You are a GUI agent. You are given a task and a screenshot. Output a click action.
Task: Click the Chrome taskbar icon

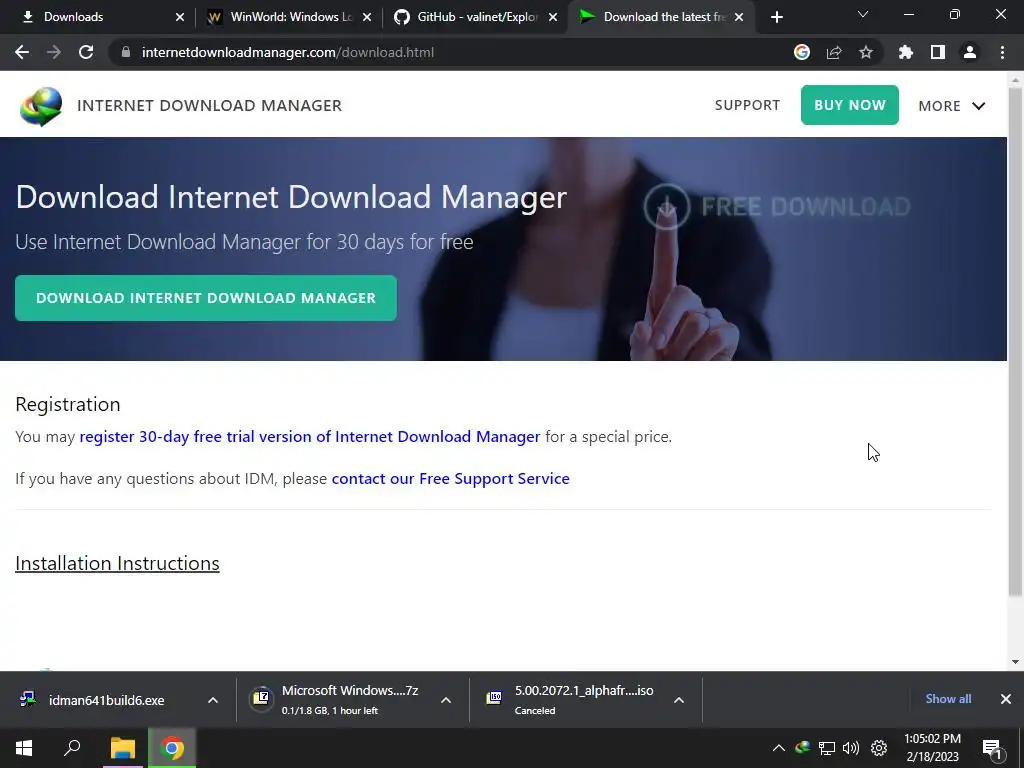coord(172,748)
